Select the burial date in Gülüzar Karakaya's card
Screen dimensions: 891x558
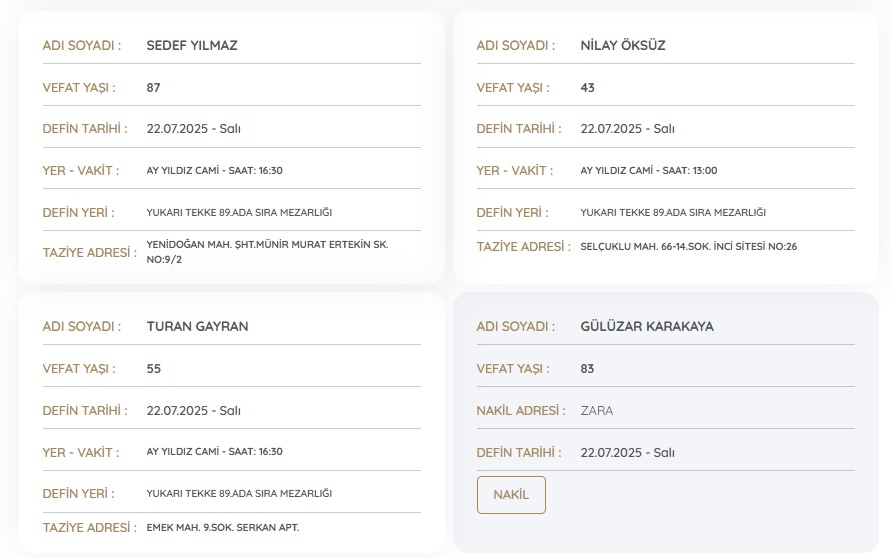coord(627,452)
